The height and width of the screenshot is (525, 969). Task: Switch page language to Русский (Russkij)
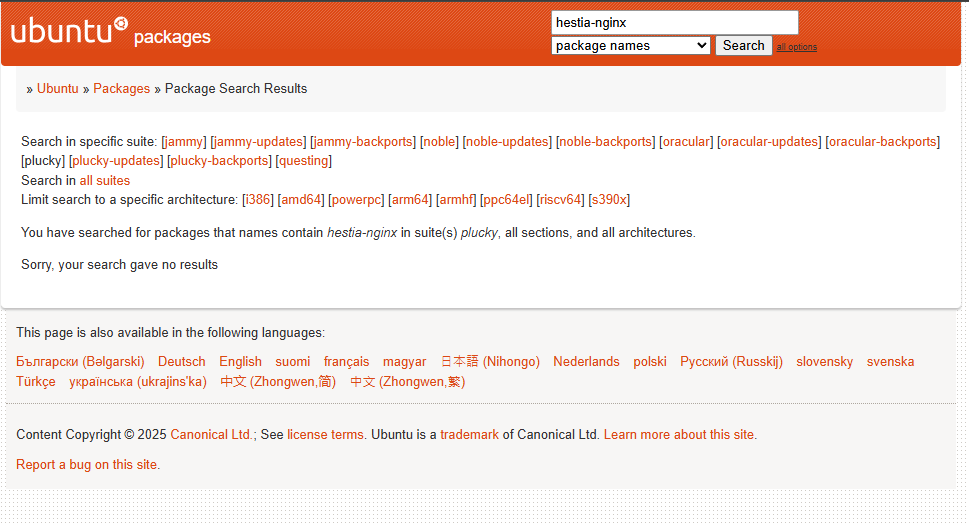coord(732,361)
